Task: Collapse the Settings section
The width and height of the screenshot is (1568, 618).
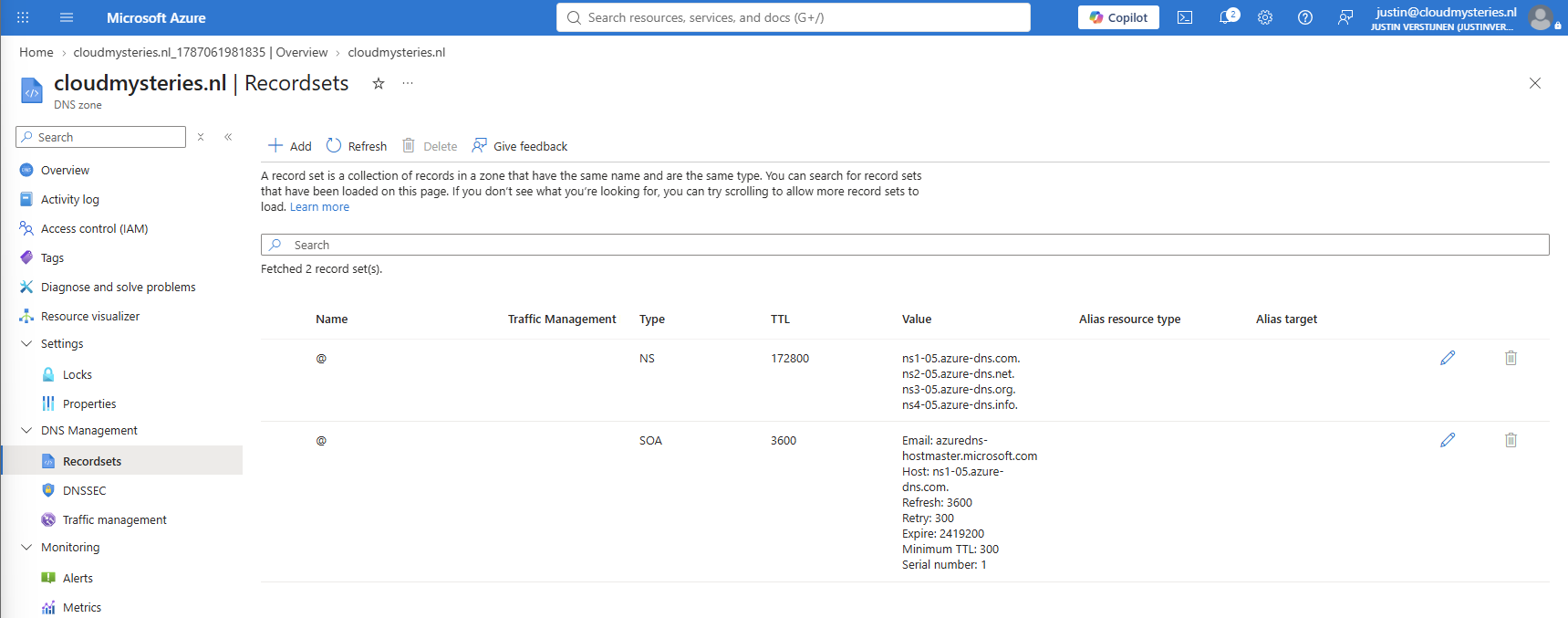Action: [26, 344]
